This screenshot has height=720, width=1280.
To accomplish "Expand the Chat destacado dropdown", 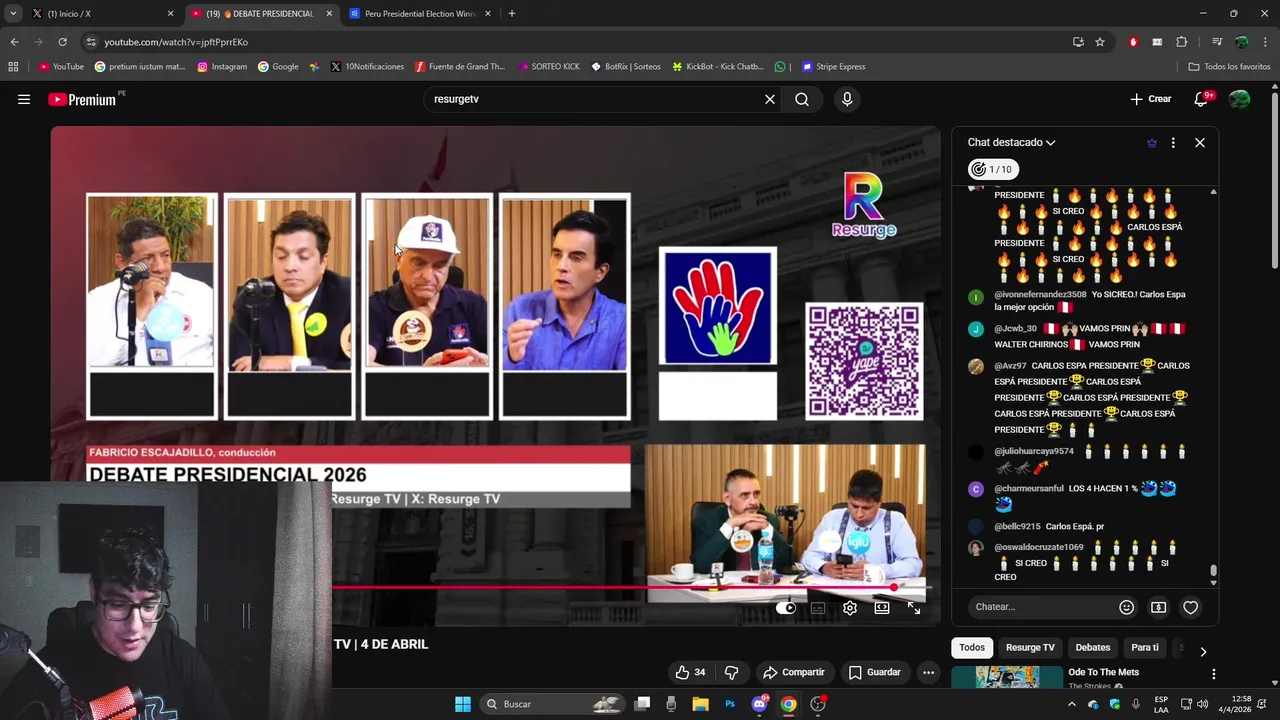I will [x=1011, y=143].
